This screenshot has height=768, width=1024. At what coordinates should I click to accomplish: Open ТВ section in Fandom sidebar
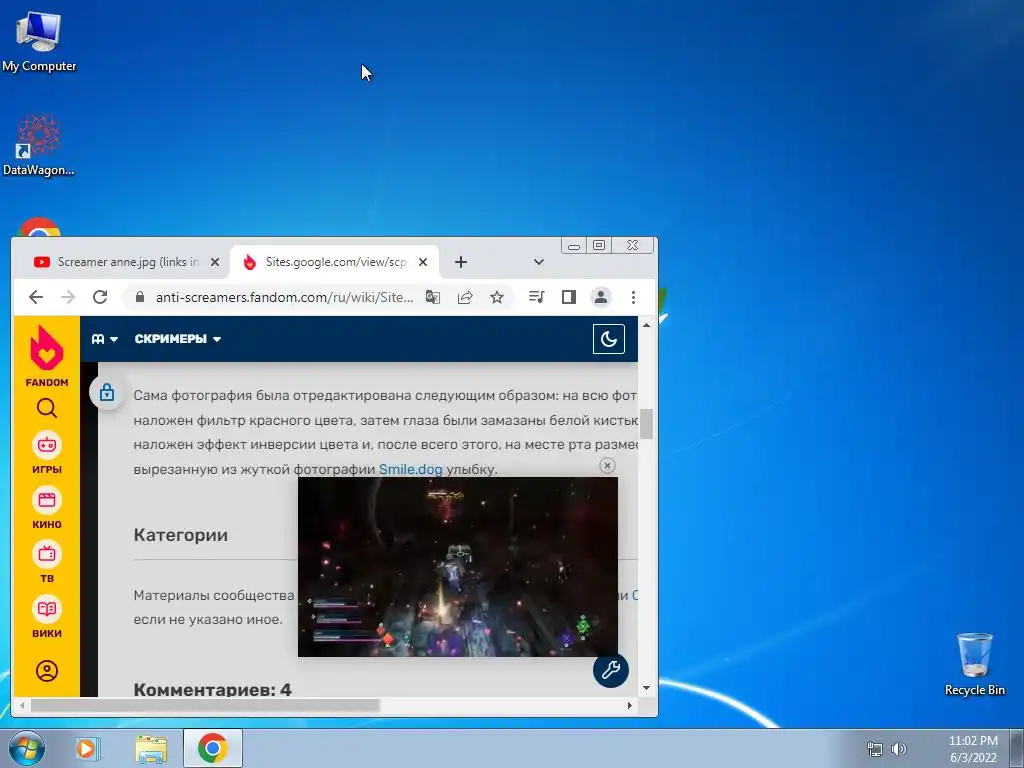47,562
